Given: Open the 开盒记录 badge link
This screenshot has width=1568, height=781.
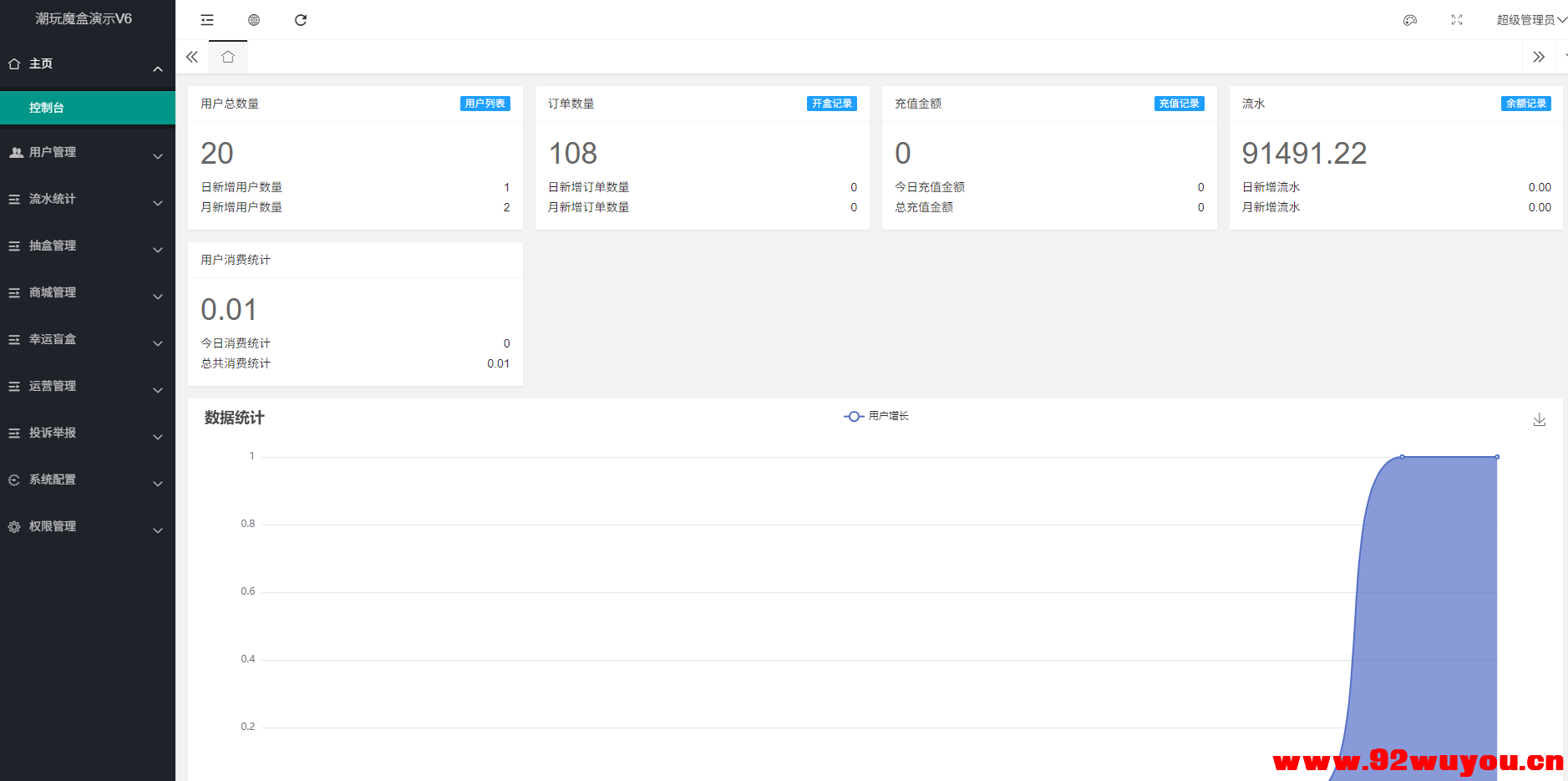Looking at the screenshot, I should (x=832, y=104).
